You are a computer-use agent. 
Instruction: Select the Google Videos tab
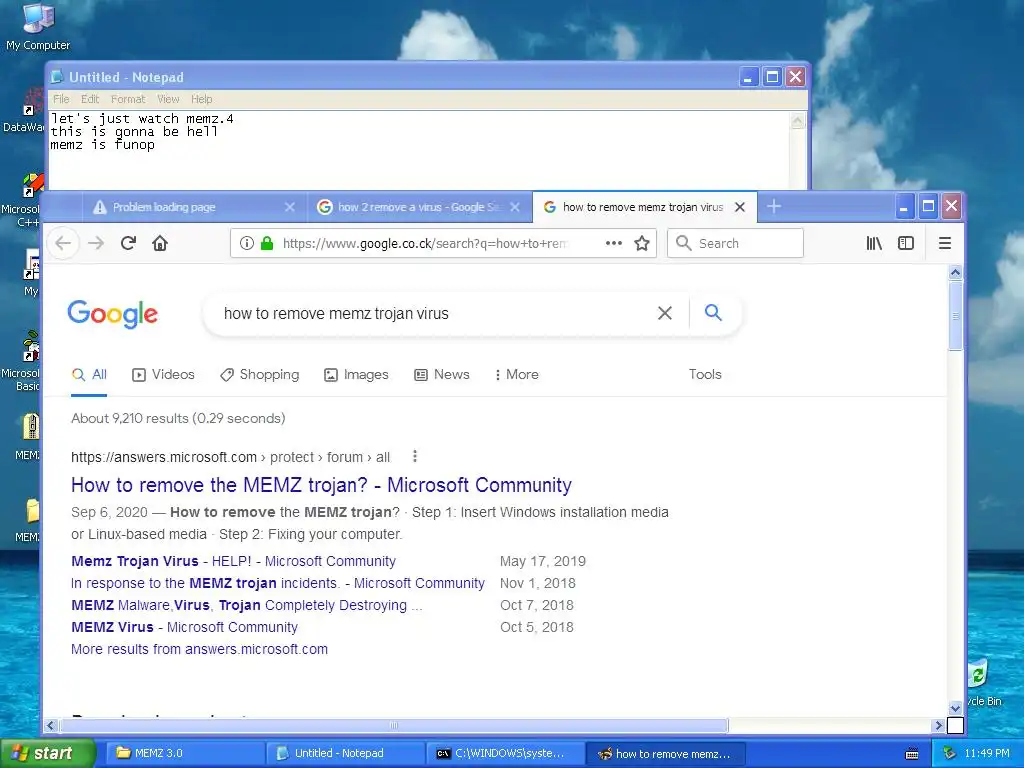pos(163,375)
